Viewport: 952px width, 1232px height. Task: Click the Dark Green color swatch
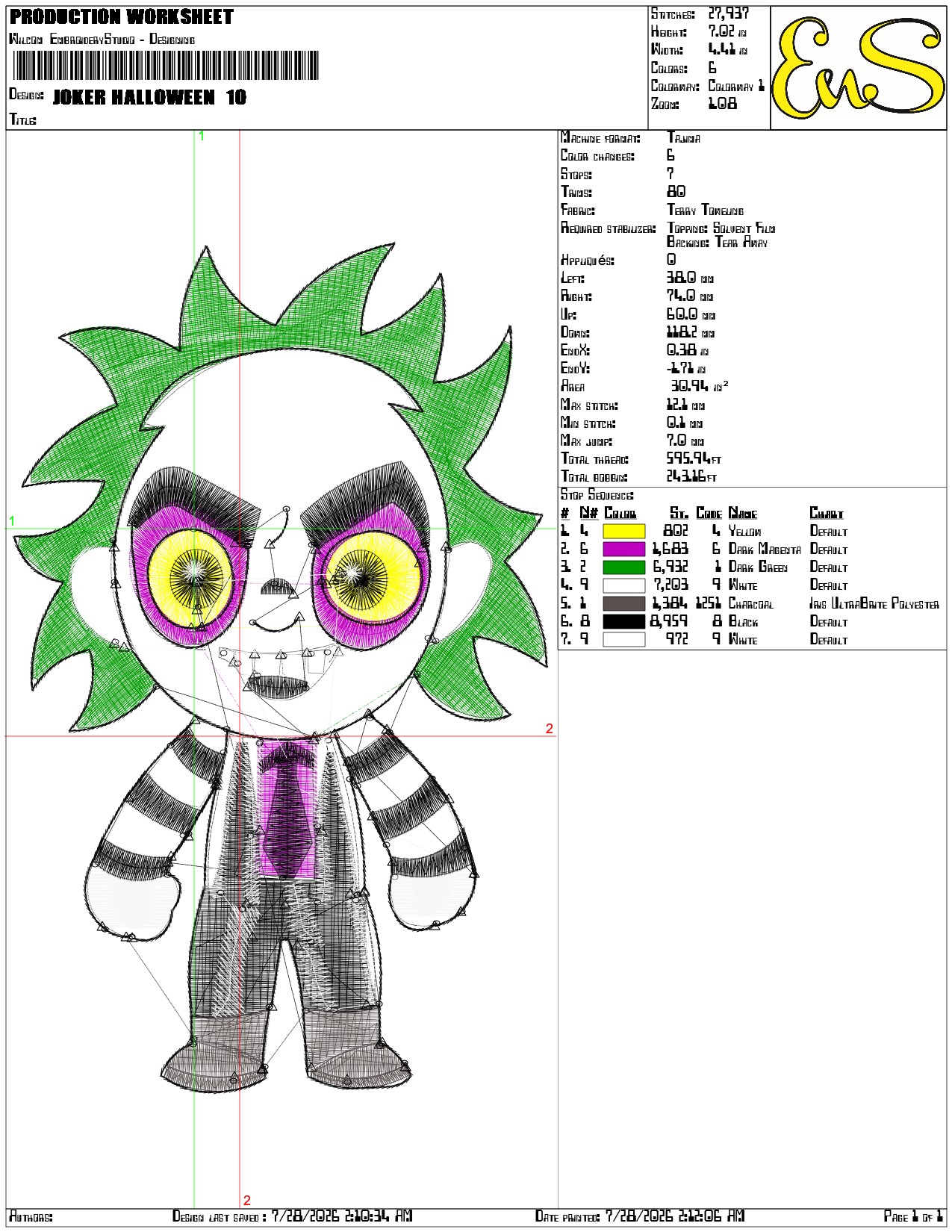pos(623,567)
